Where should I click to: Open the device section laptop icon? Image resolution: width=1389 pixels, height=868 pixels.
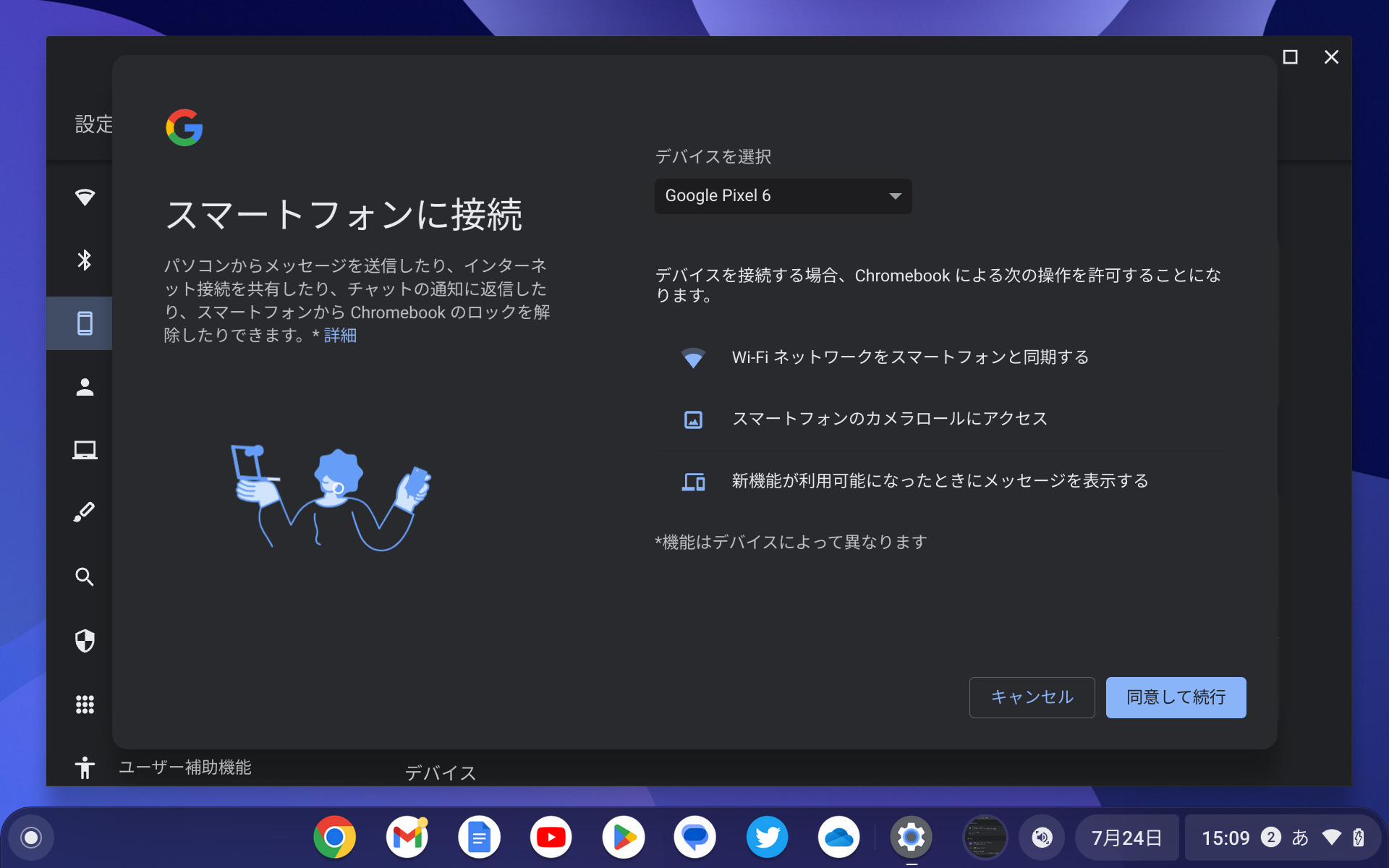[x=85, y=450]
